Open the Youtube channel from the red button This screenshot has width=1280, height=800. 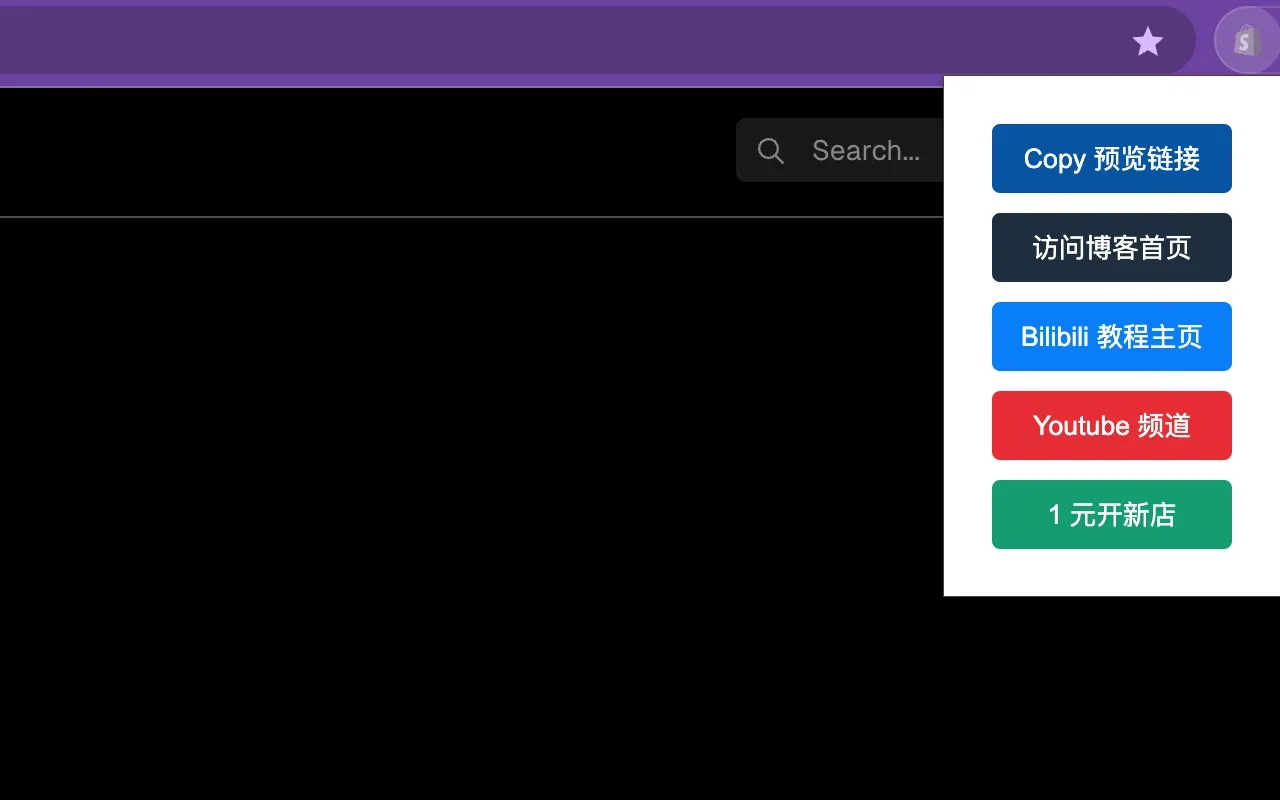[1111, 425]
